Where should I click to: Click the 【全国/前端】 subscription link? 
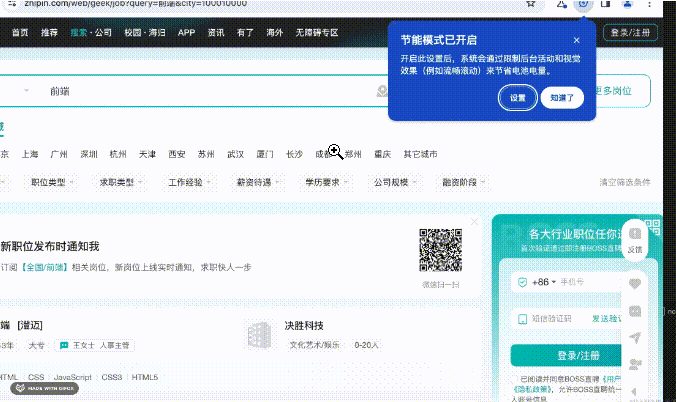(45, 267)
